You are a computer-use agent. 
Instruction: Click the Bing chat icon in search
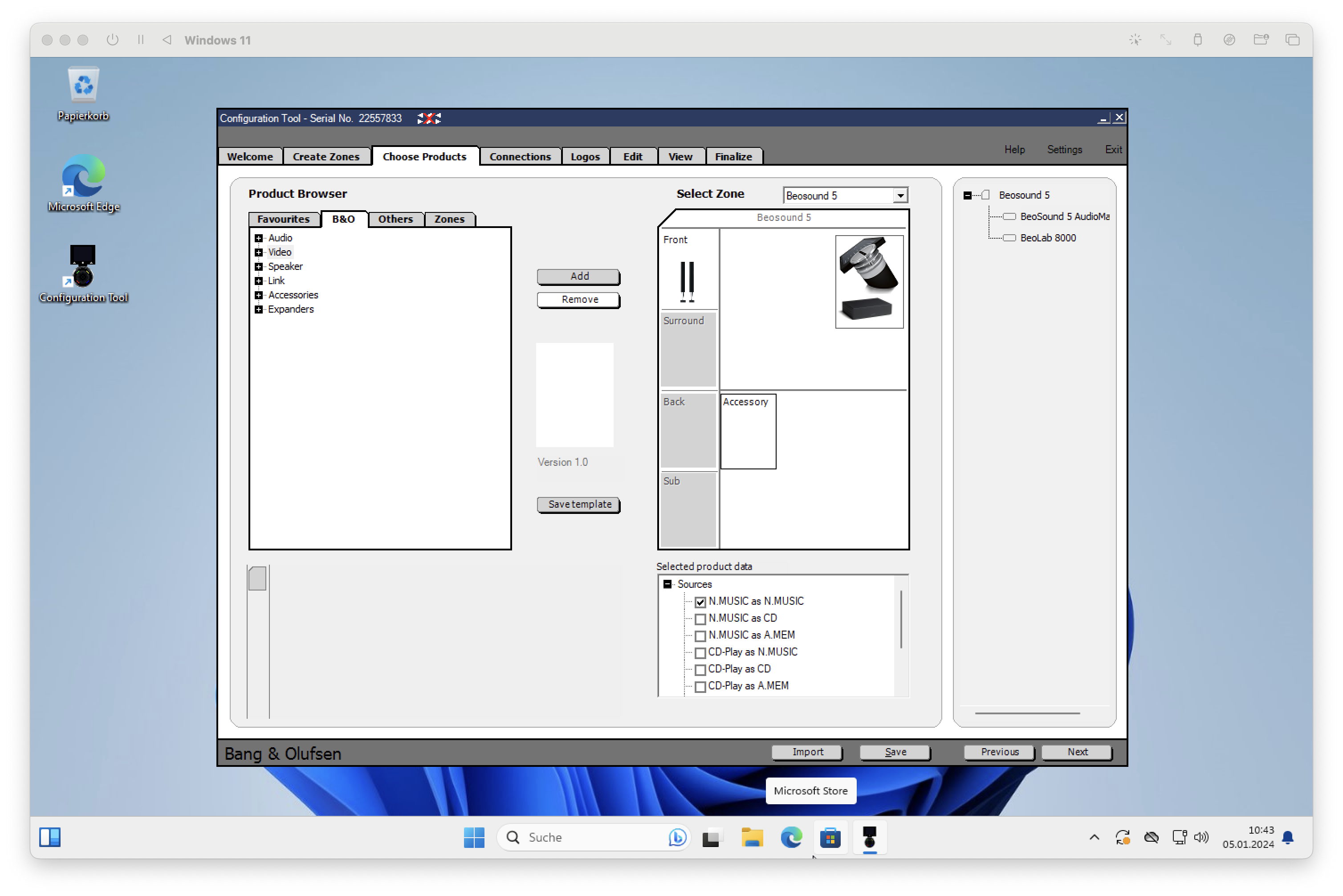click(677, 837)
